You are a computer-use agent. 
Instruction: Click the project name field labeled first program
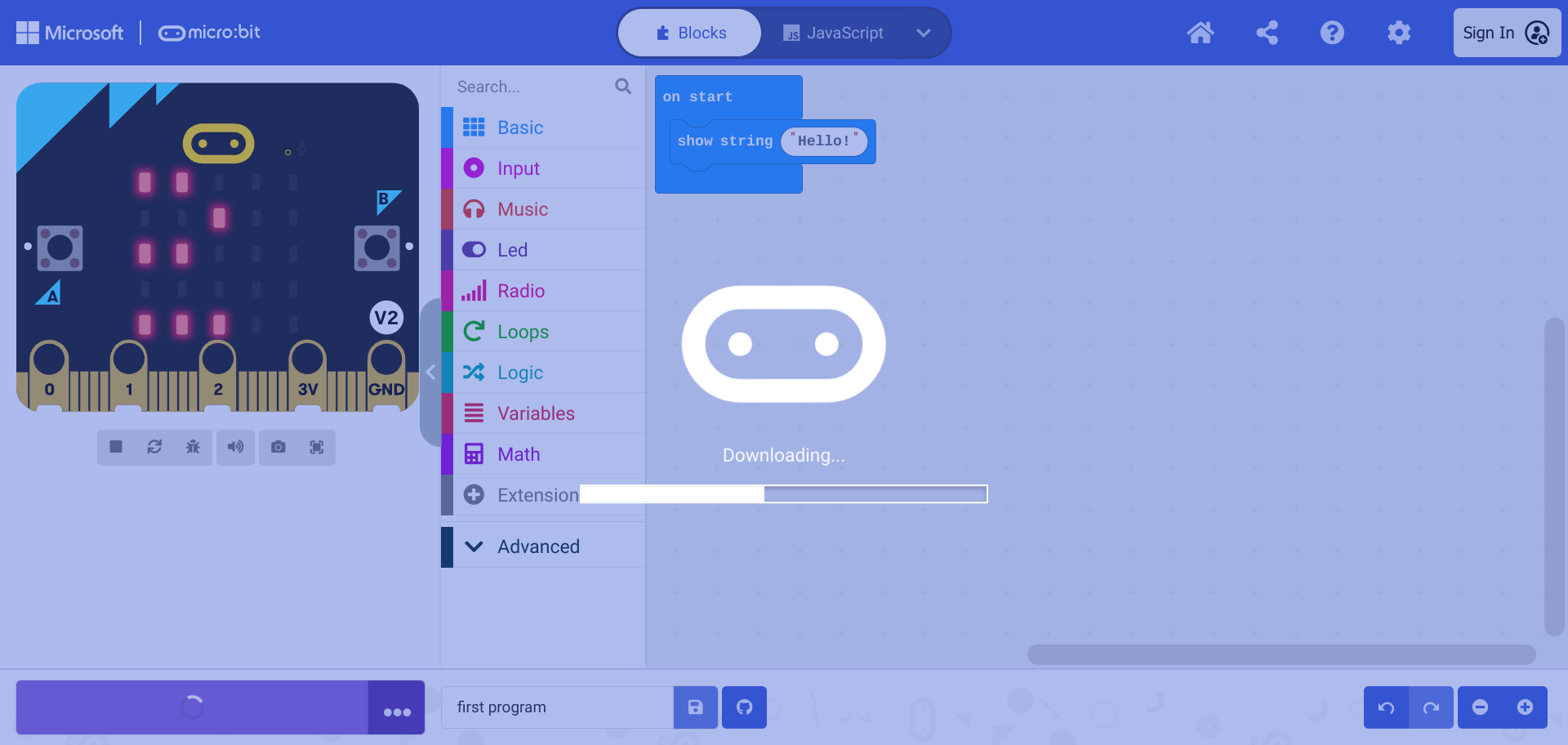(x=558, y=707)
